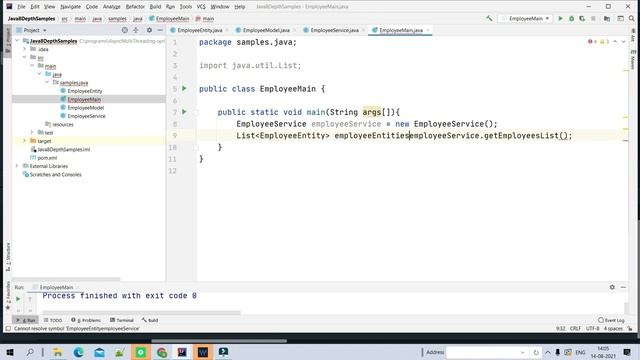This screenshot has height=360, width=640.
Task: Open the EmployeeMain run configuration dropdown
Action: [x=526, y=18]
